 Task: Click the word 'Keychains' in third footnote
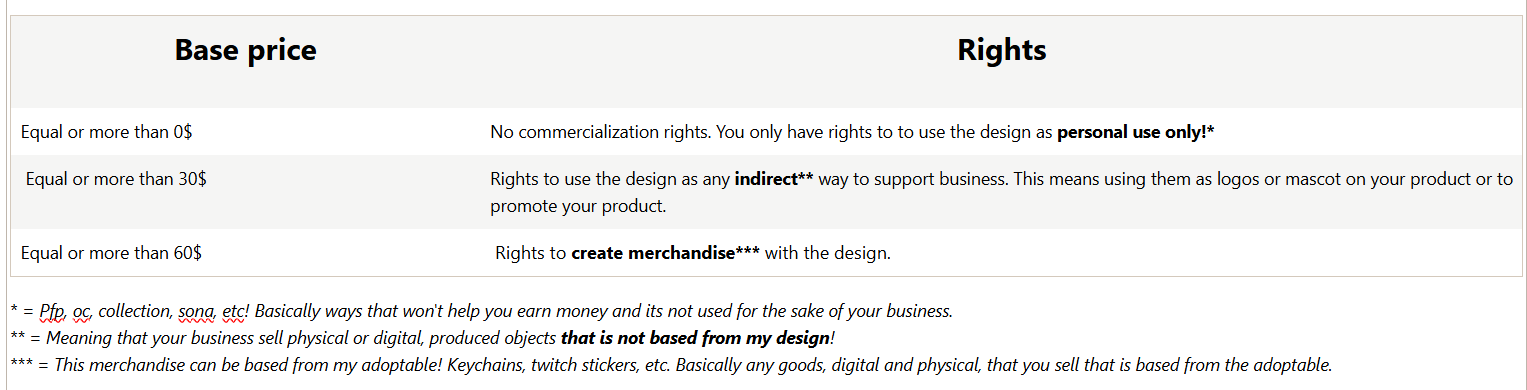click(x=482, y=365)
